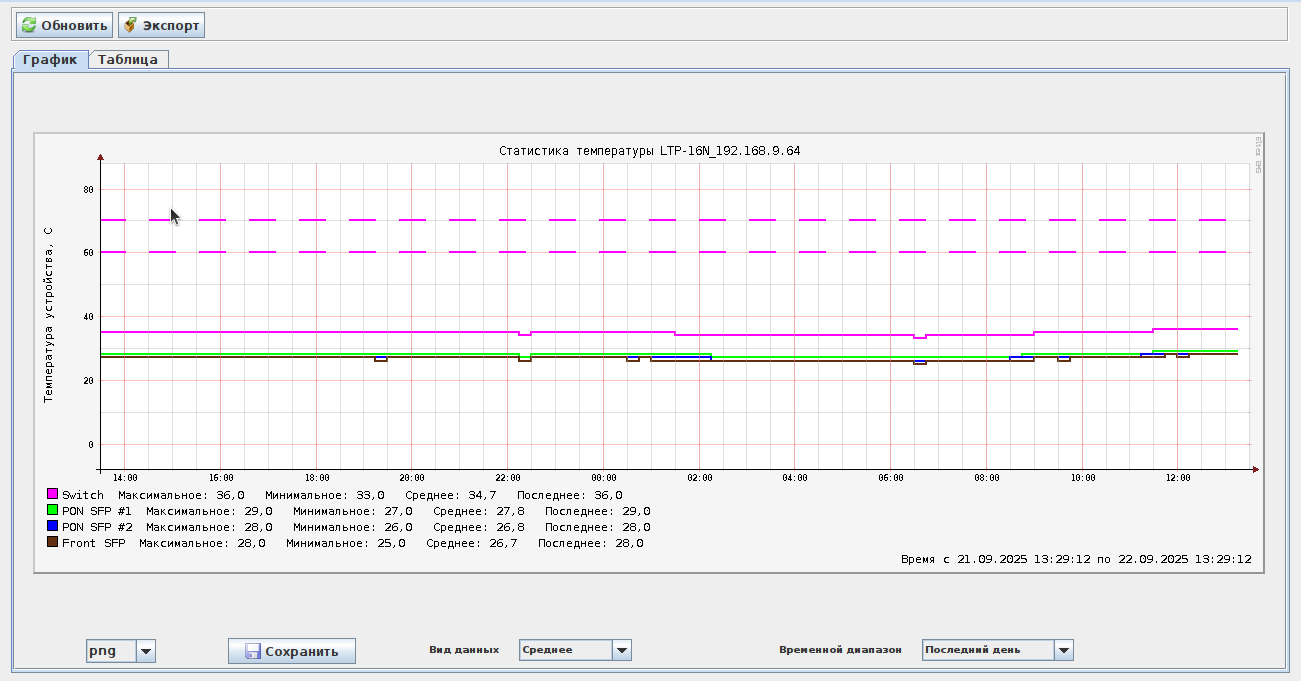Click the blue PON SFP #2 swatch

coord(52,526)
